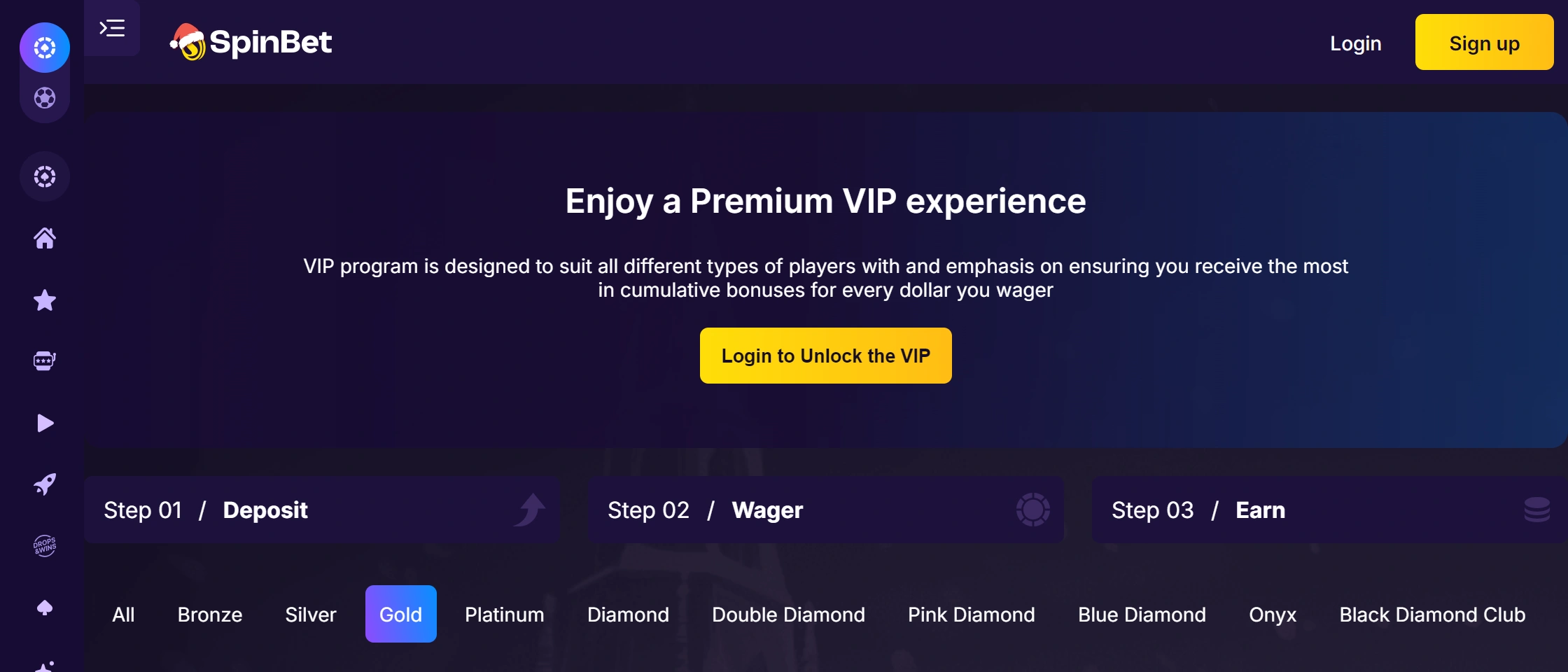Open the rocket games icon

[45, 484]
